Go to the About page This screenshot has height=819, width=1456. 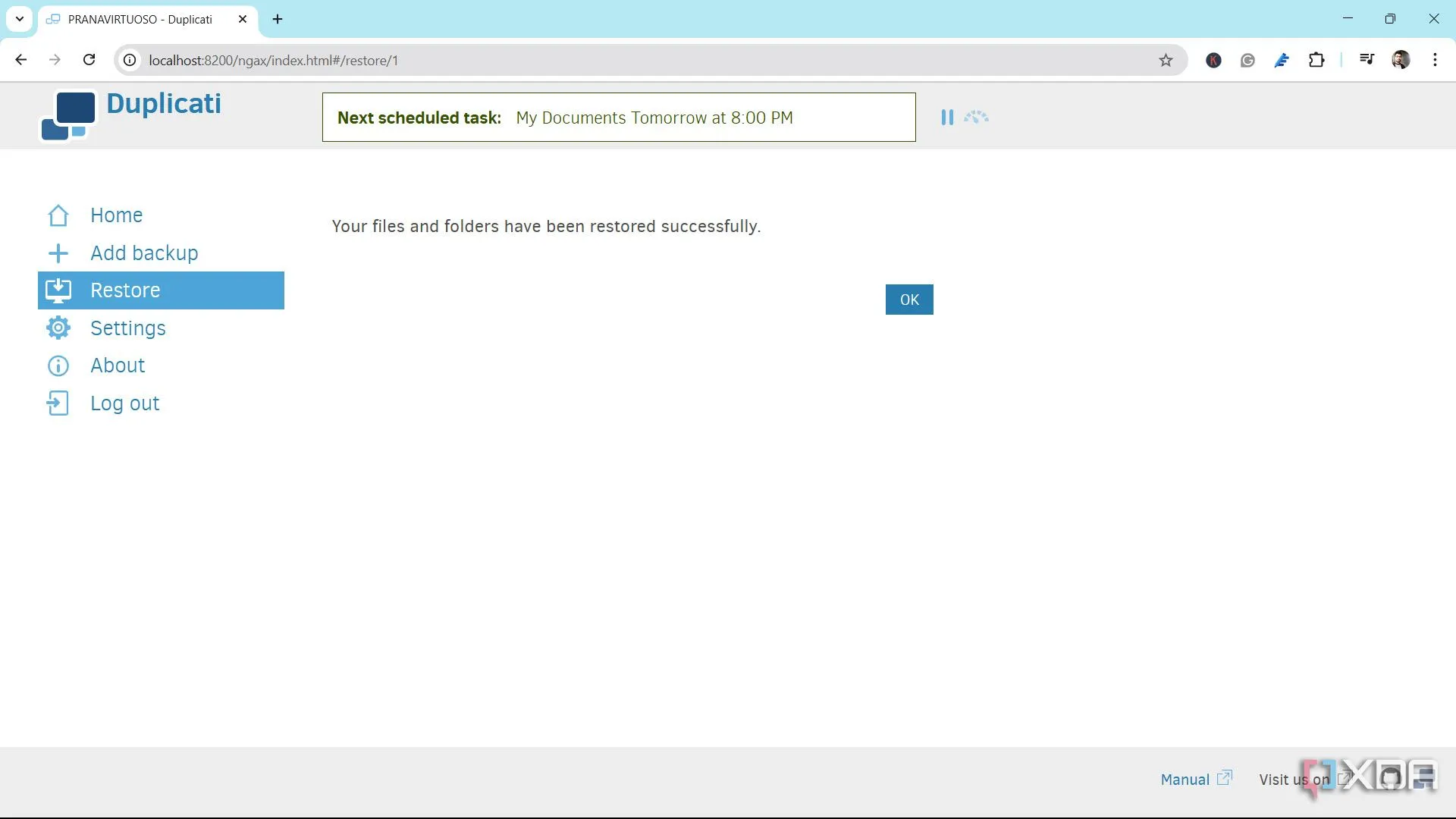118,366
